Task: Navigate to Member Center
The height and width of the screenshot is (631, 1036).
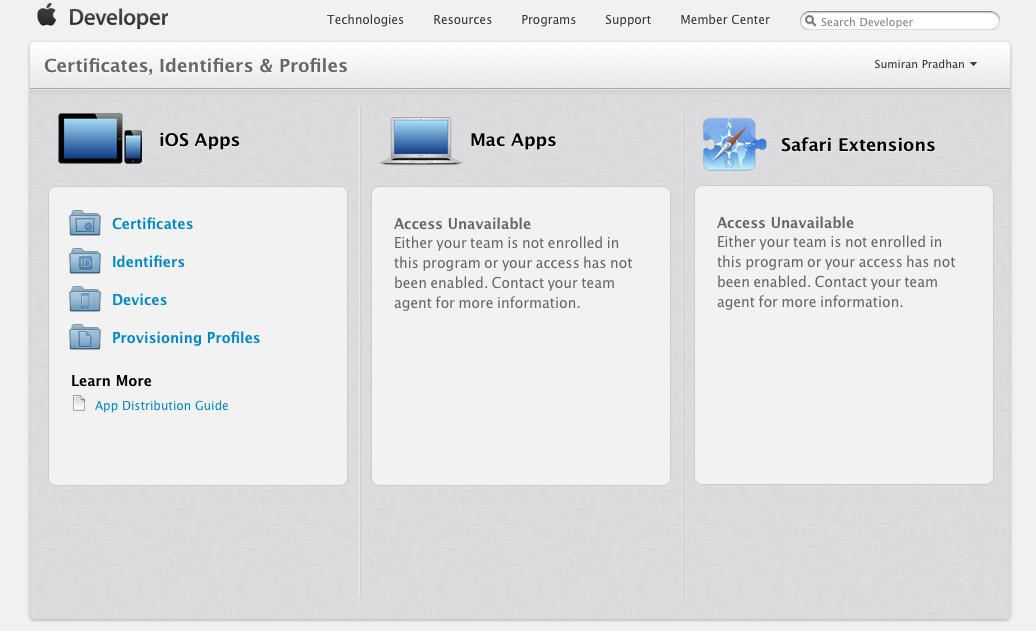Action: [725, 20]
